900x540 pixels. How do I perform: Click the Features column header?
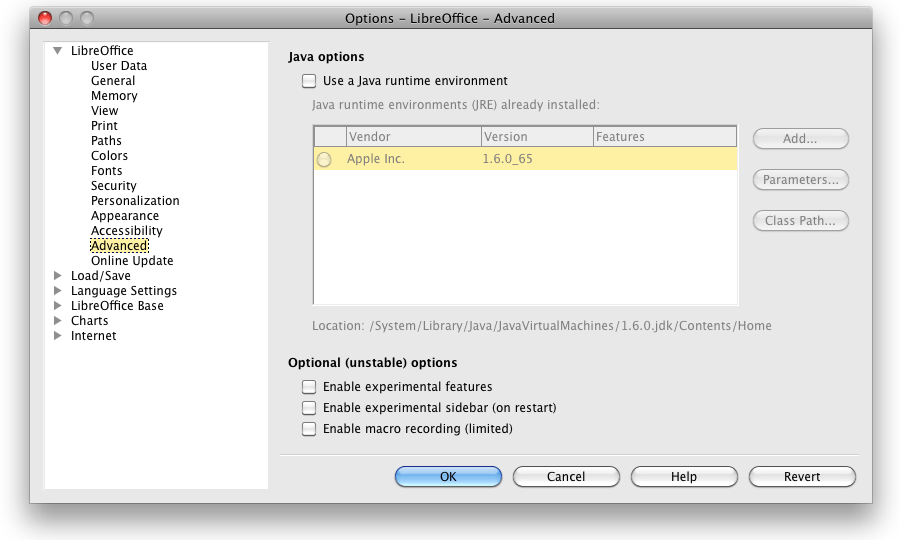coord(665,137)
